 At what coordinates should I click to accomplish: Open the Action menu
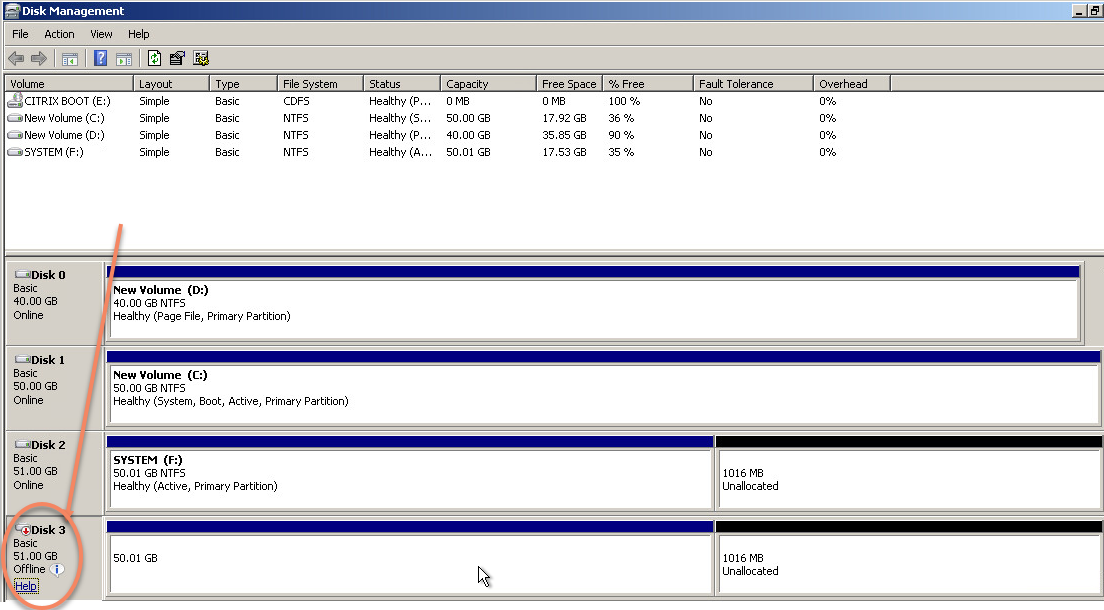click(59, 34)
